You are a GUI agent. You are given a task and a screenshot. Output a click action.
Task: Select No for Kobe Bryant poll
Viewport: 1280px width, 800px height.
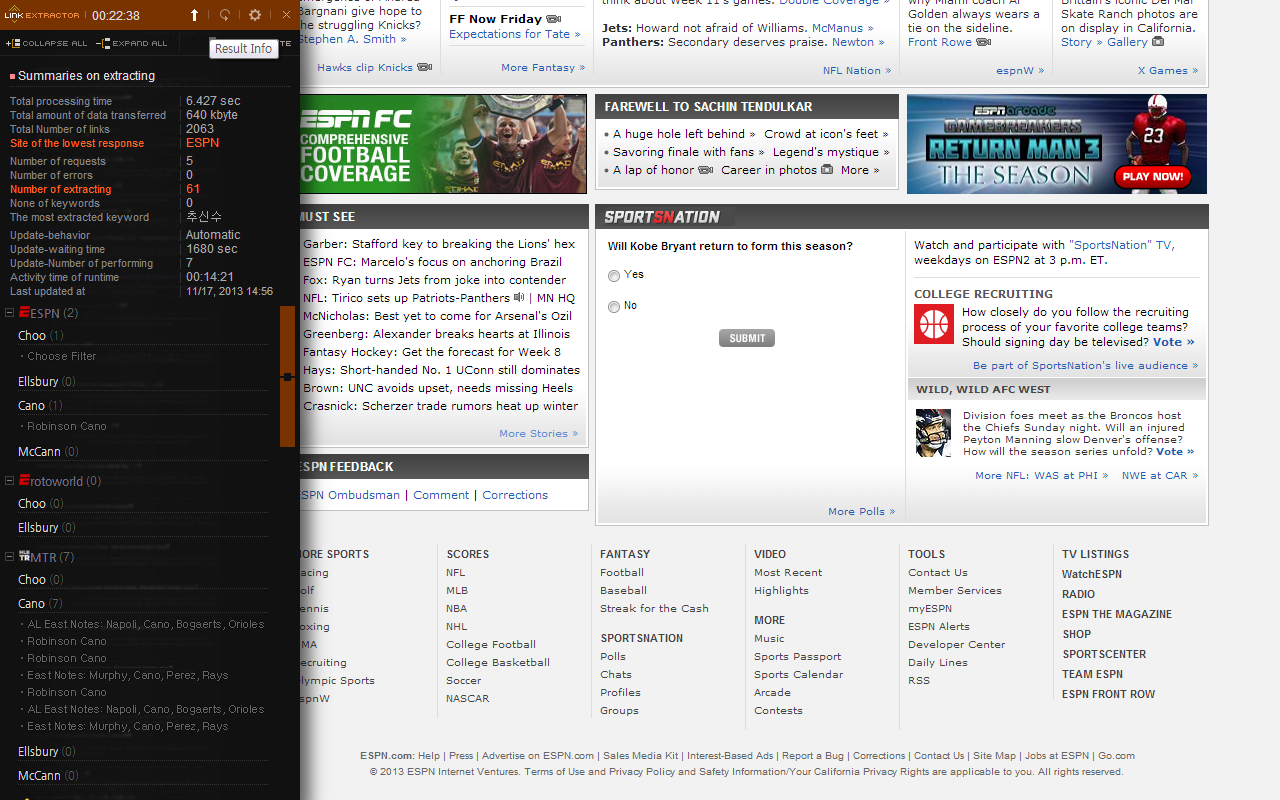[614, 307]
